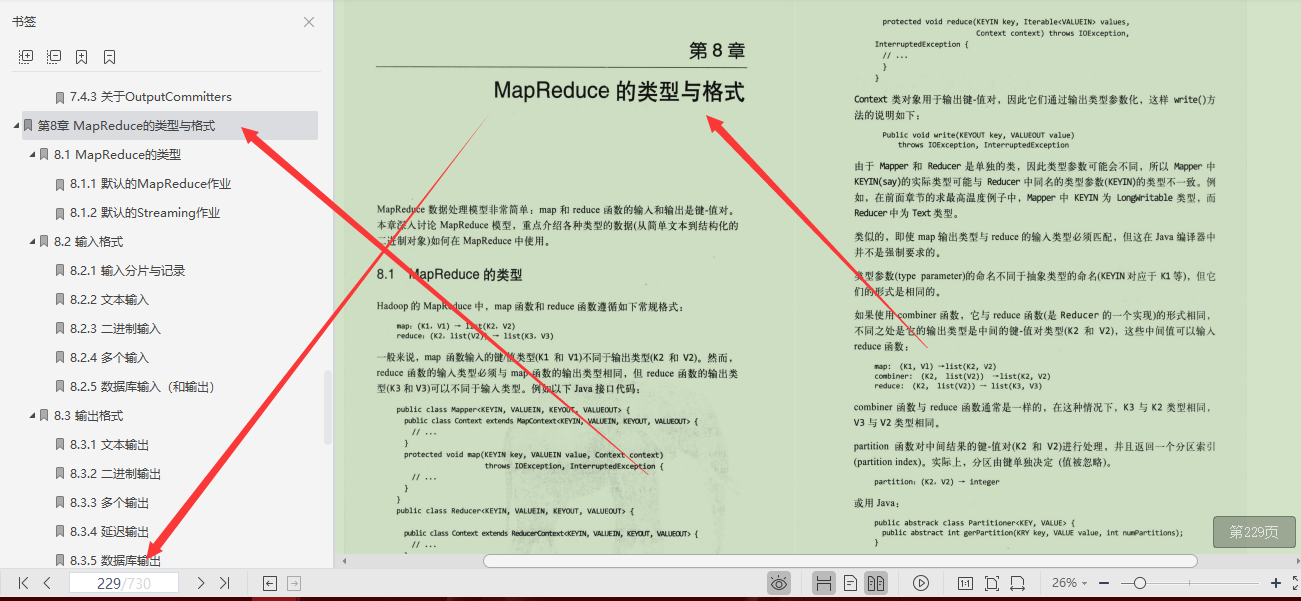Open actual size 1:1 view
This screenshot has height=601, width=1301.
point(965,582)
